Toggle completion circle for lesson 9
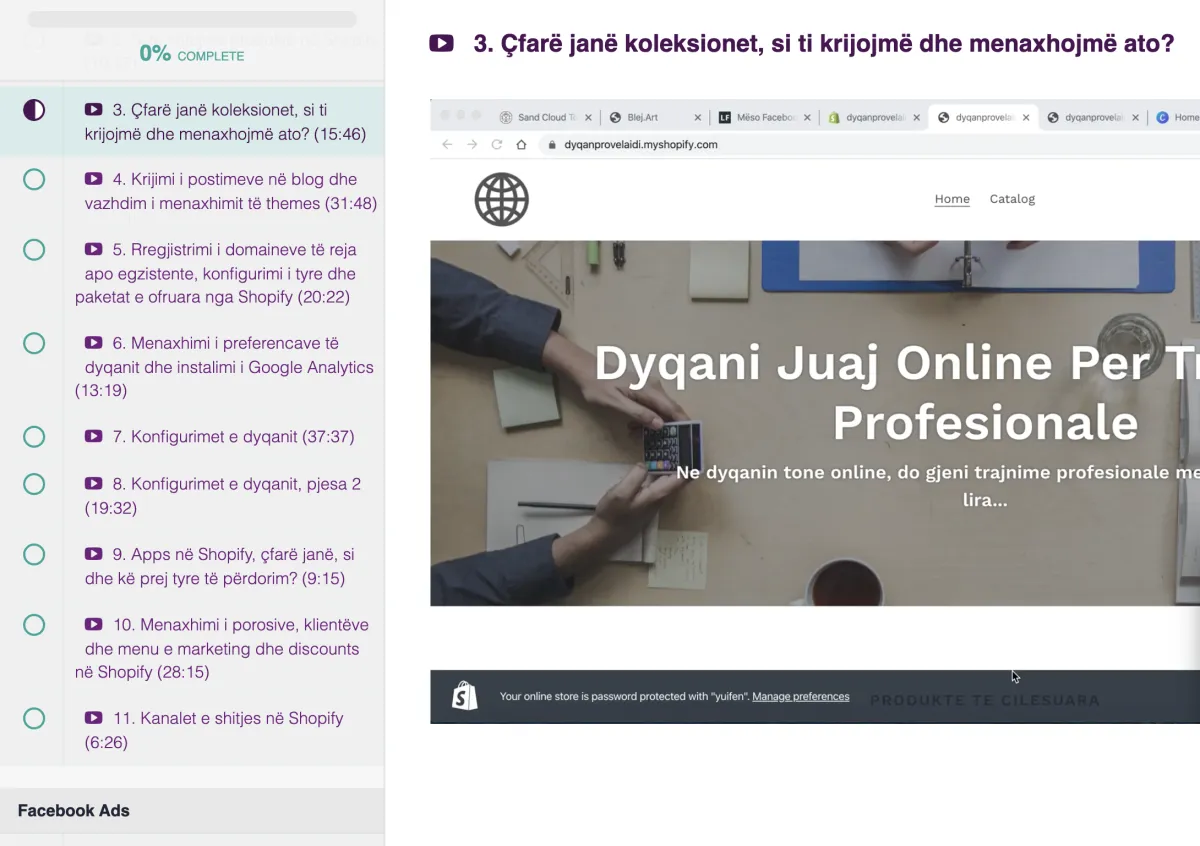1200x846 pixels. point(34,554)
